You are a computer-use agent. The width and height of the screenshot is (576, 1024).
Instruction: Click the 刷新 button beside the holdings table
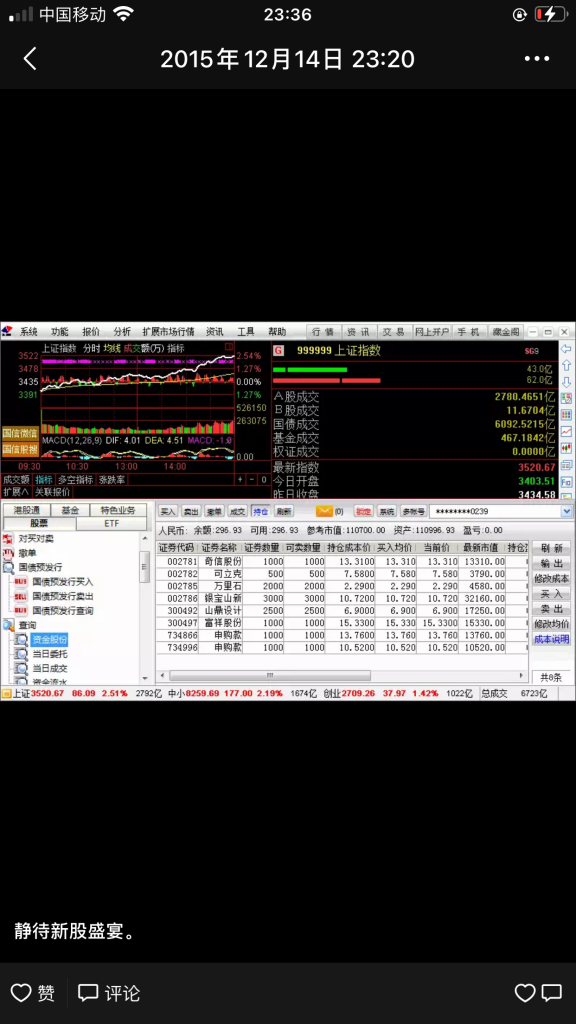click(x=551, y=549)
